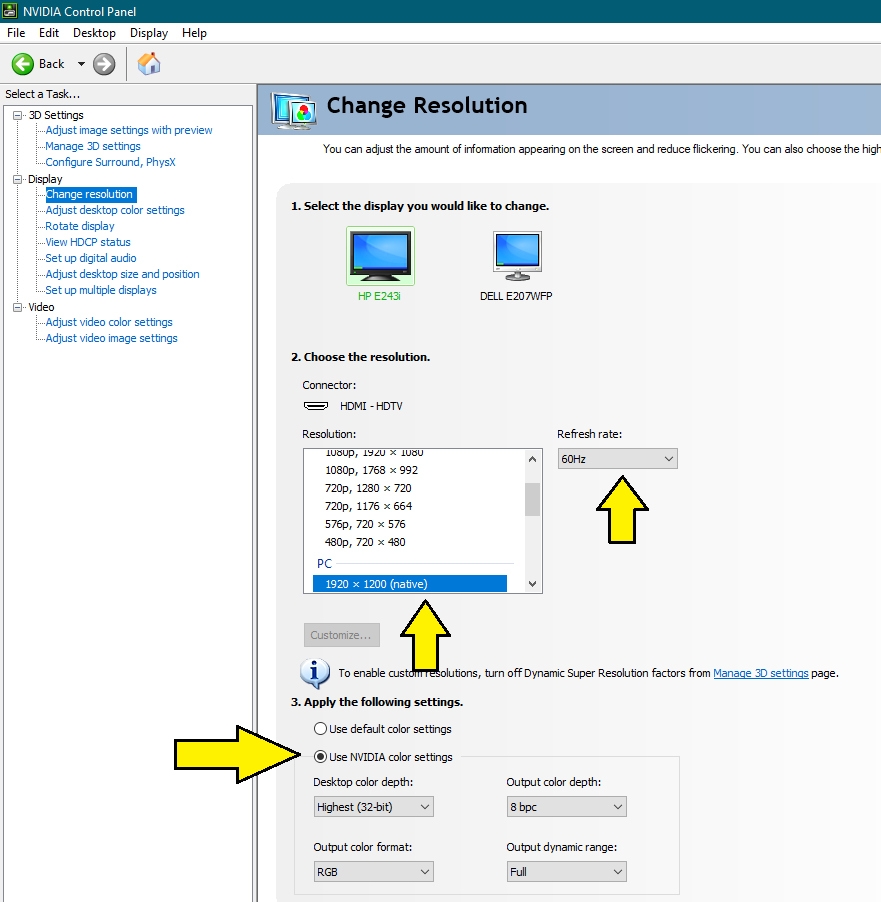The image size is (881, 902).
Task: Click the green Back arrow icon
Action: (x=23, y=64)
